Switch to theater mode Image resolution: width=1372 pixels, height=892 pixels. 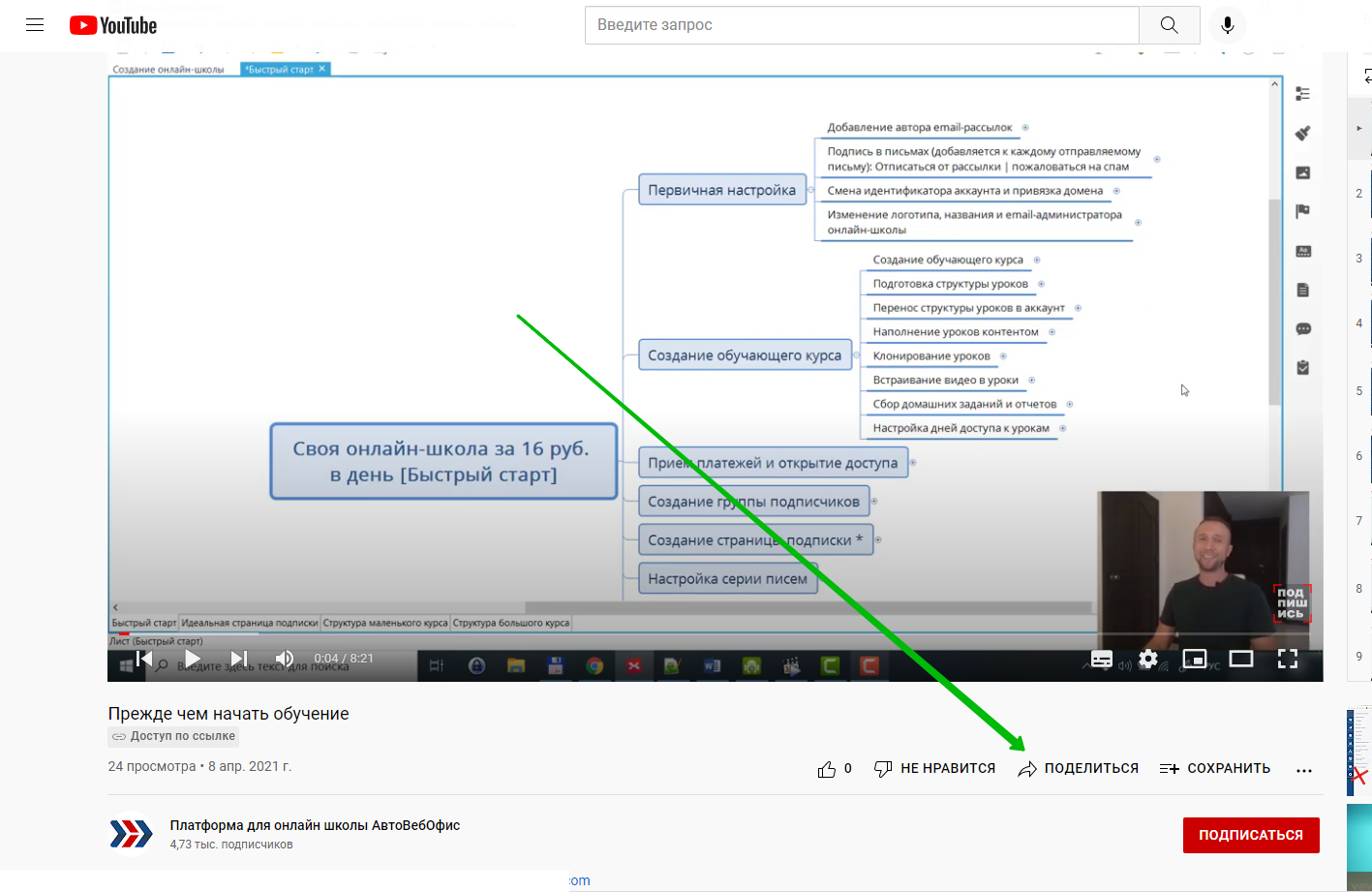(x=1241, y=659)
